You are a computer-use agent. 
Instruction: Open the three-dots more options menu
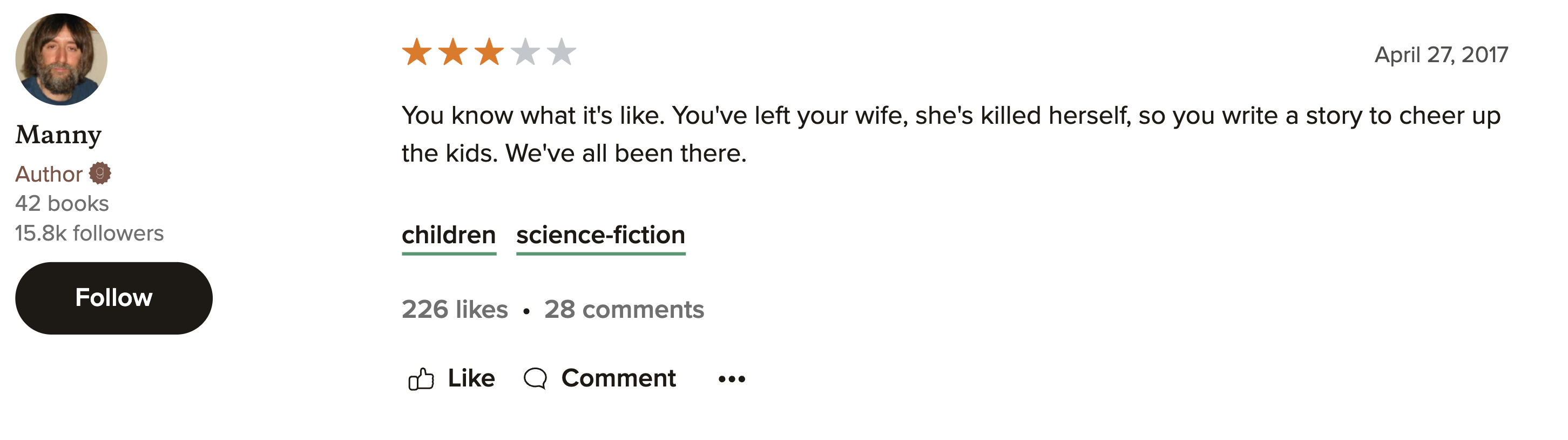click(x=732, y=379)
